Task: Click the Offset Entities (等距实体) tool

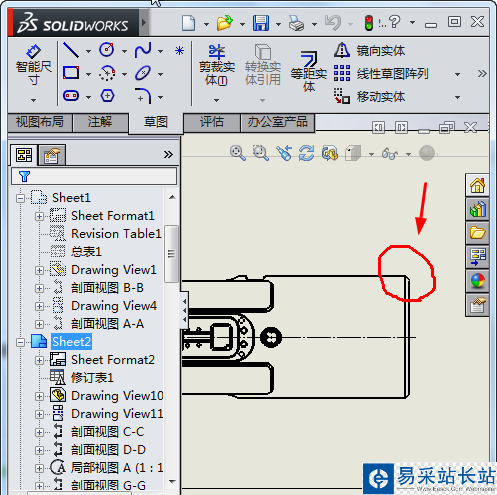Action: pyautogui.click(x=308, y=71)
